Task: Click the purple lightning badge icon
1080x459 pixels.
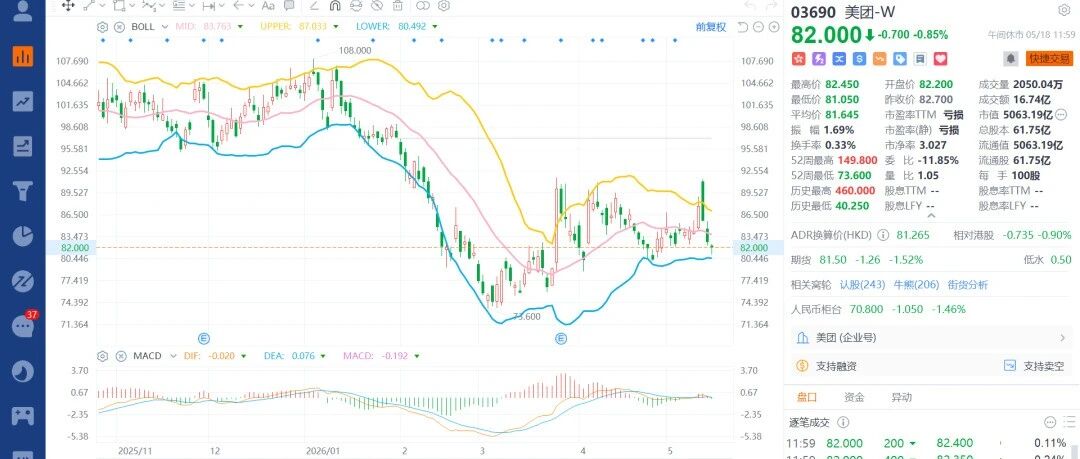Action: point(819,59)
